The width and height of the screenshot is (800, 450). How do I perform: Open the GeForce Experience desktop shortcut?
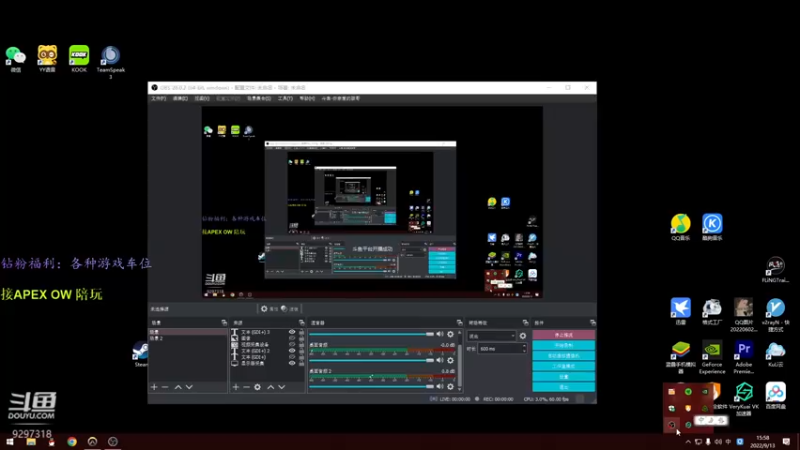click(x=712, y=357)
